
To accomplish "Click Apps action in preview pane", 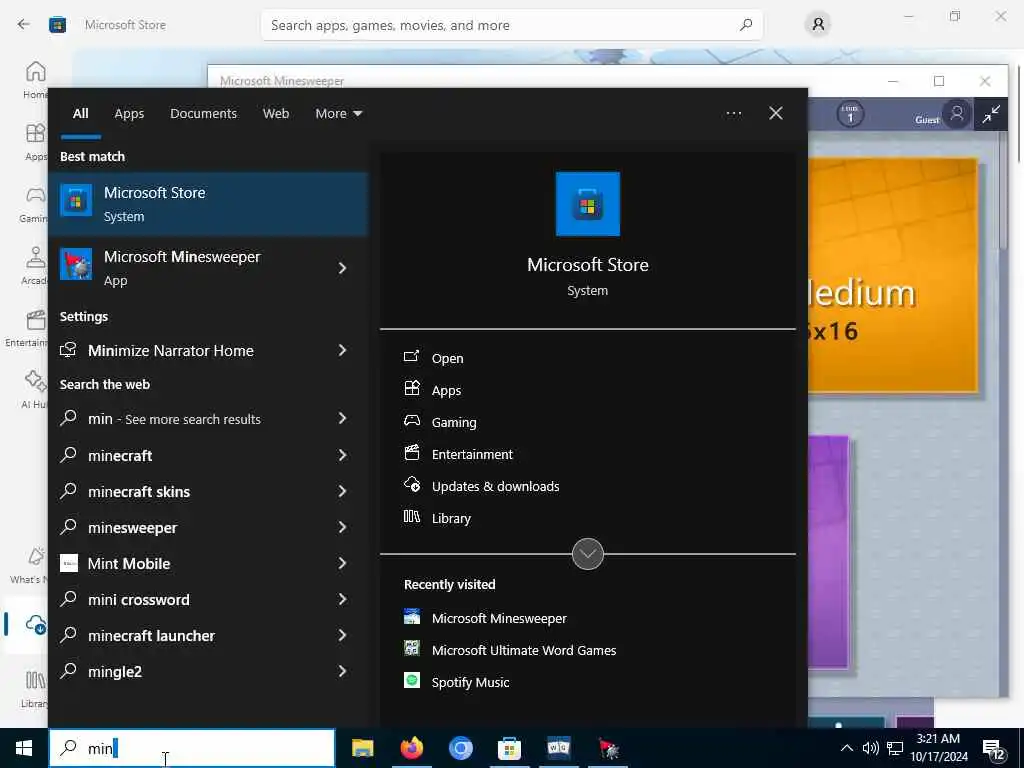I will click(432, 390).
